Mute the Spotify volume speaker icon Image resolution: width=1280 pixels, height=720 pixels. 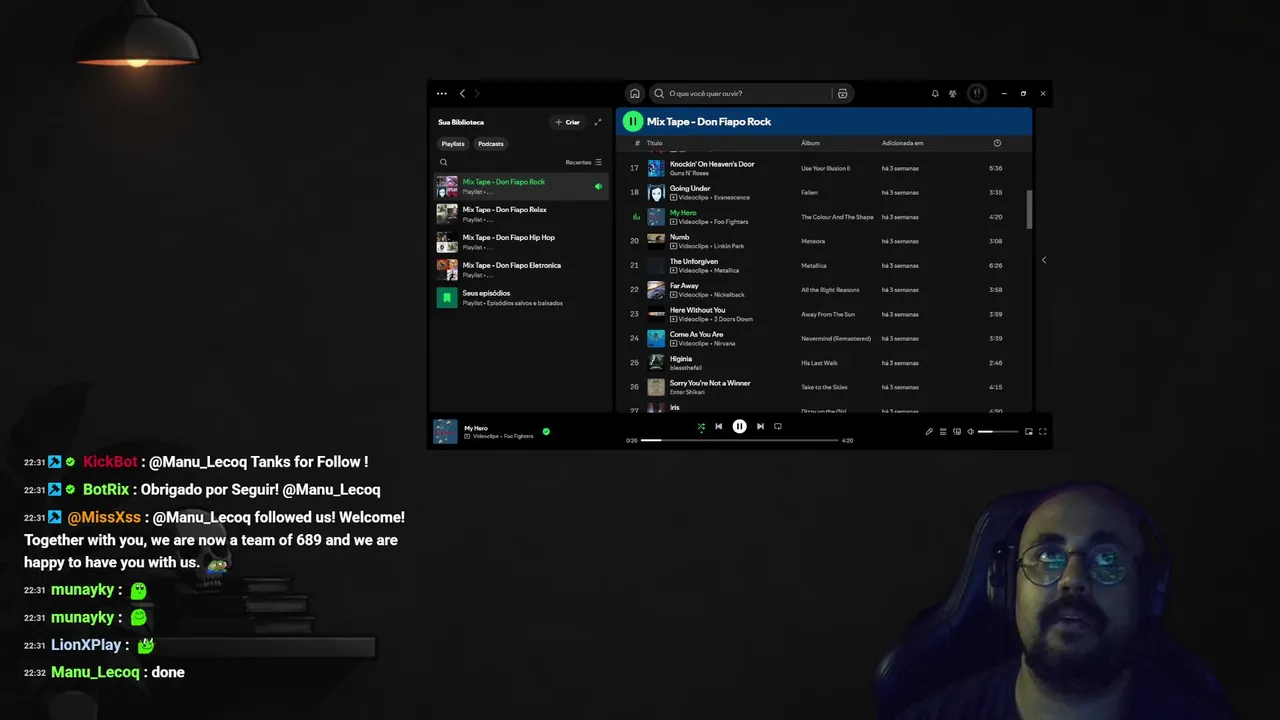(971, 432)
